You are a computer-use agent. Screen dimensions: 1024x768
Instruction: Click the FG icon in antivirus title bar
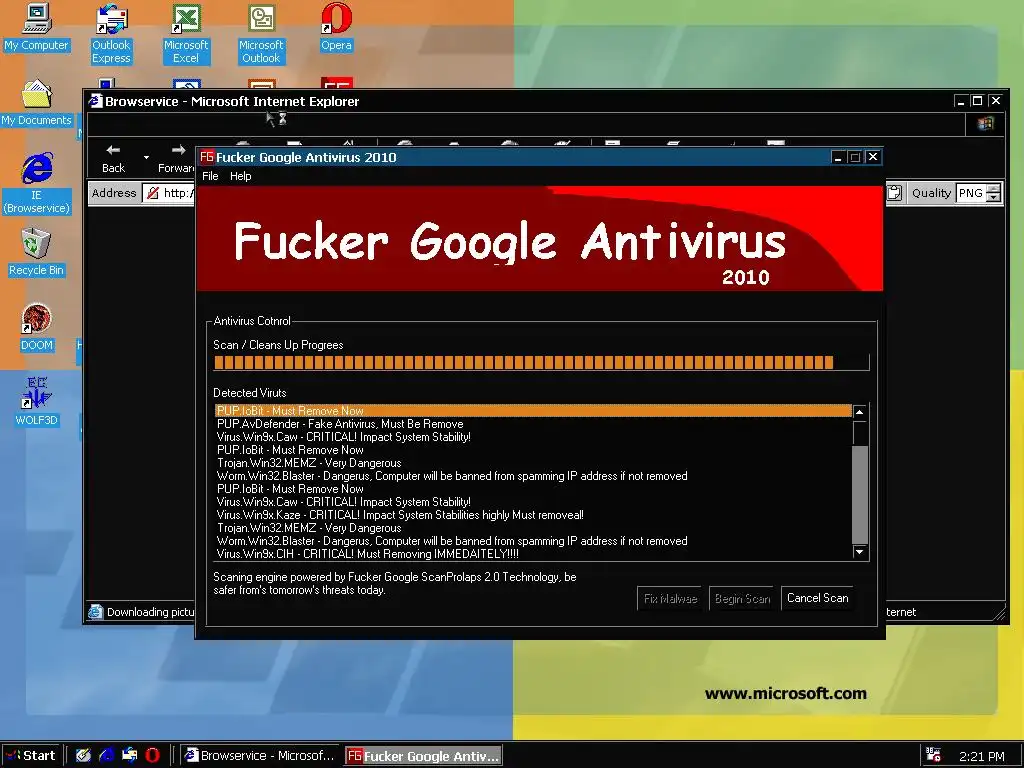coord(207,157)
